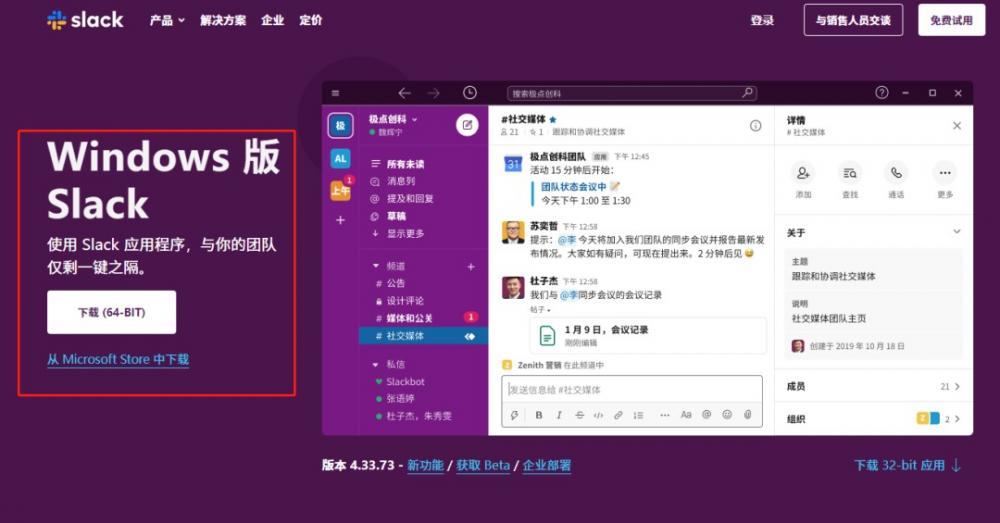Collapse the 私信 section
1000x523 pixels.
[376, 364]
